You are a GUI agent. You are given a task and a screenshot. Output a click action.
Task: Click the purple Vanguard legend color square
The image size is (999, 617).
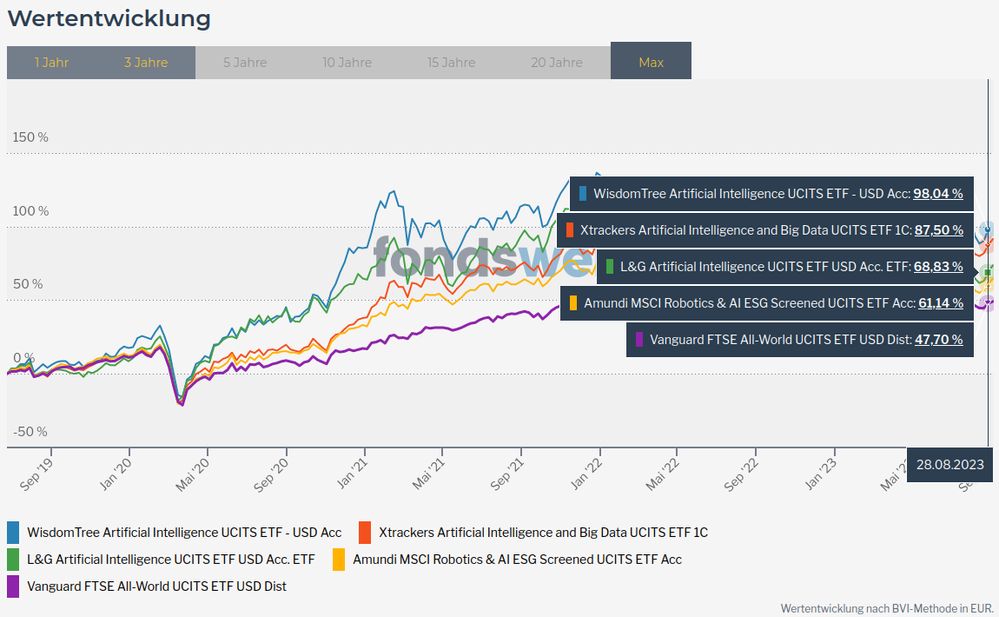click(x=14, y=586)
